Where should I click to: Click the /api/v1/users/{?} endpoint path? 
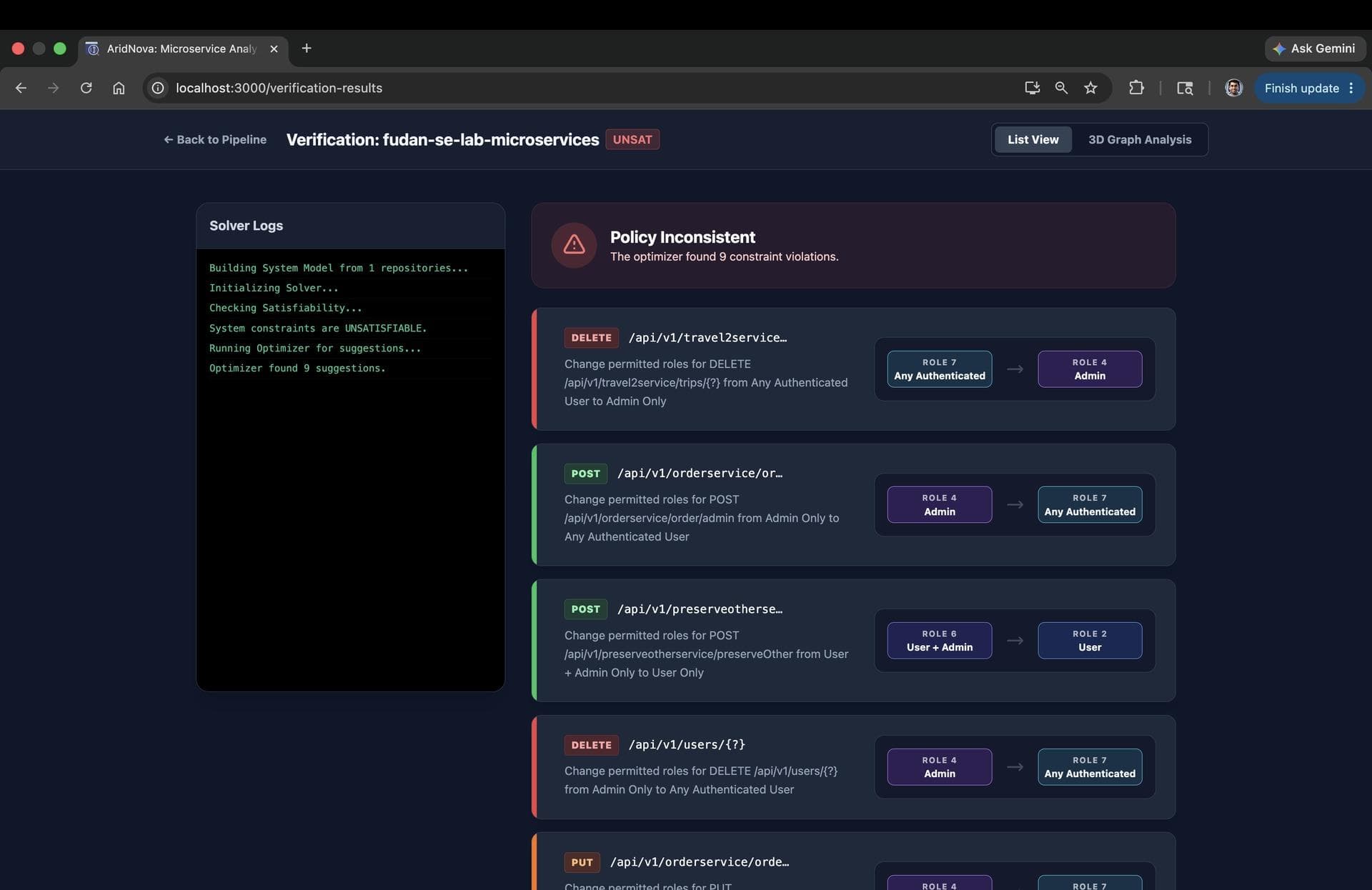click(x=687, y=744)
